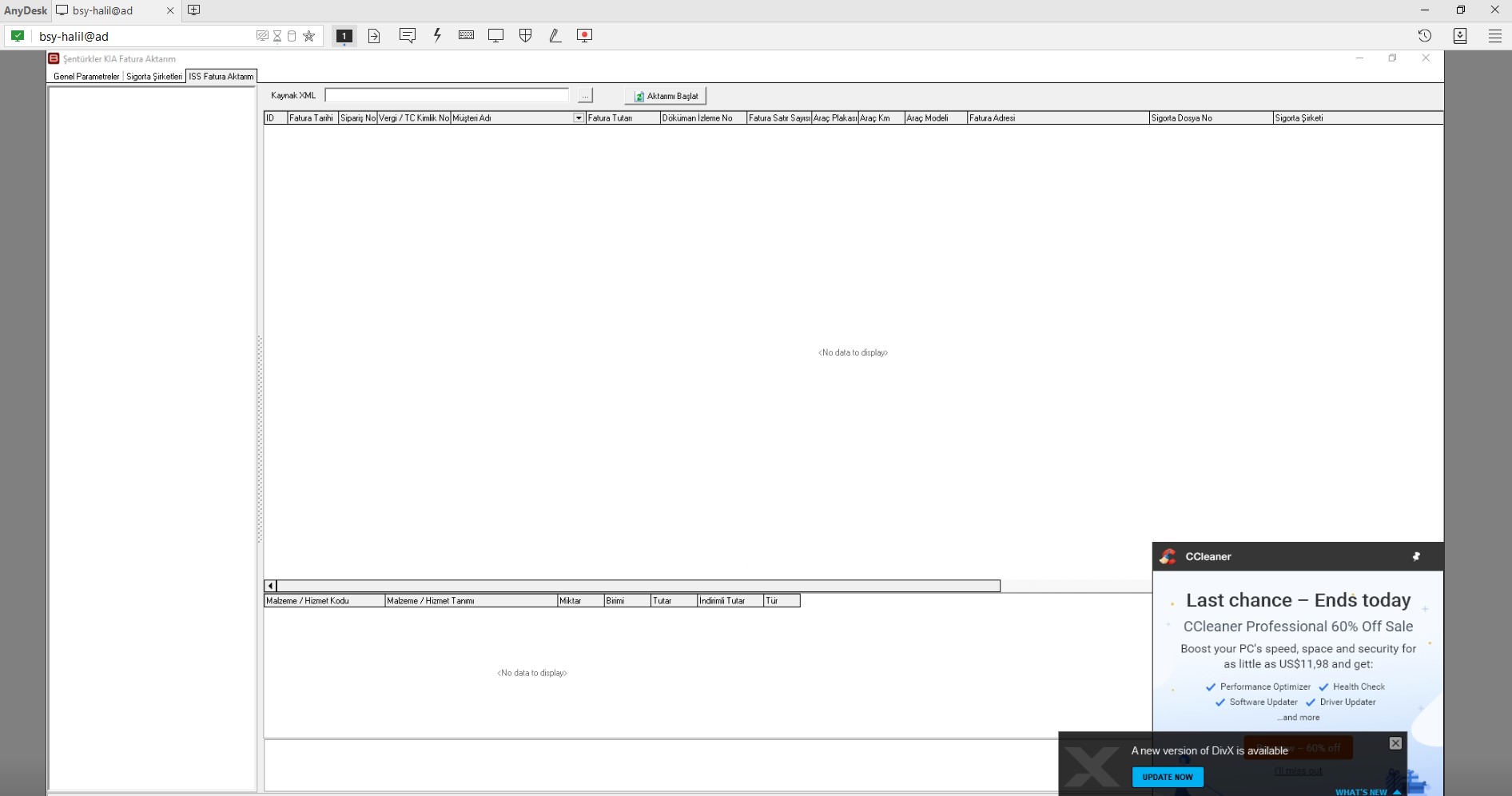The width and height of the screenshot is (1512, 796).
Task: Open the AnyDesk chat icon
Action: coord(408,35)
